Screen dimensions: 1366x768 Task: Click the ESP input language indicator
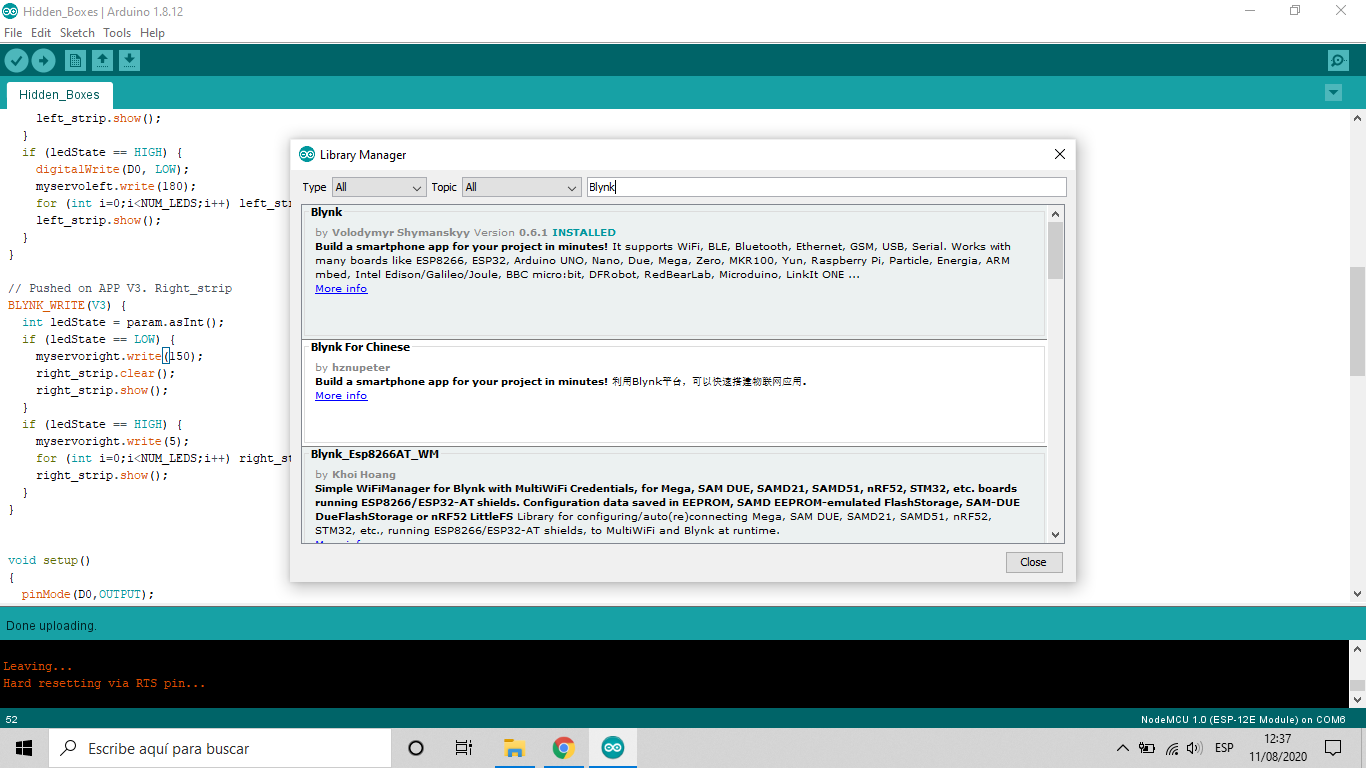click(x=1224, y=748)
